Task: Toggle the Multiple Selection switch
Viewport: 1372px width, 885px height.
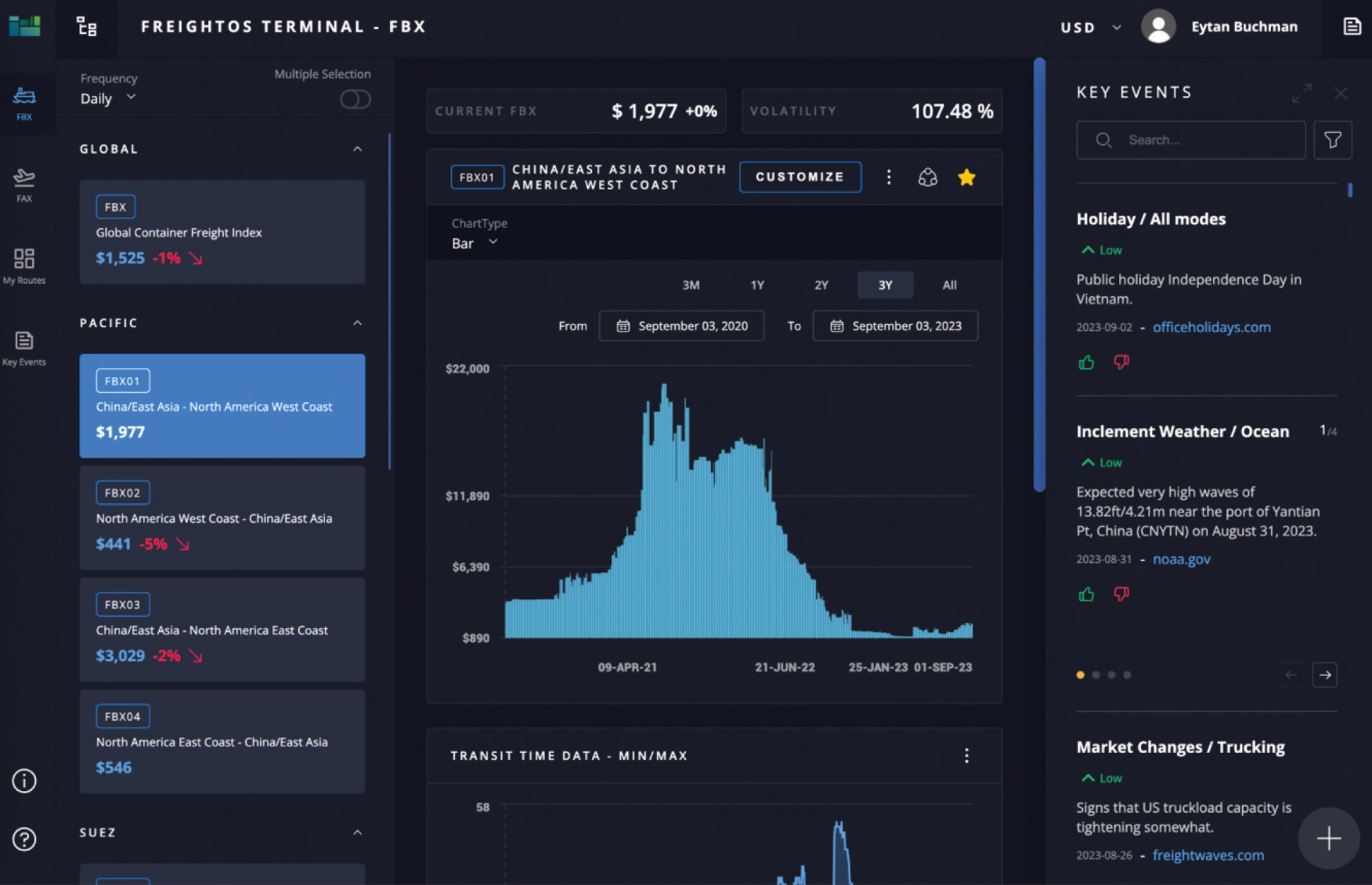Action: click(355, 99)
